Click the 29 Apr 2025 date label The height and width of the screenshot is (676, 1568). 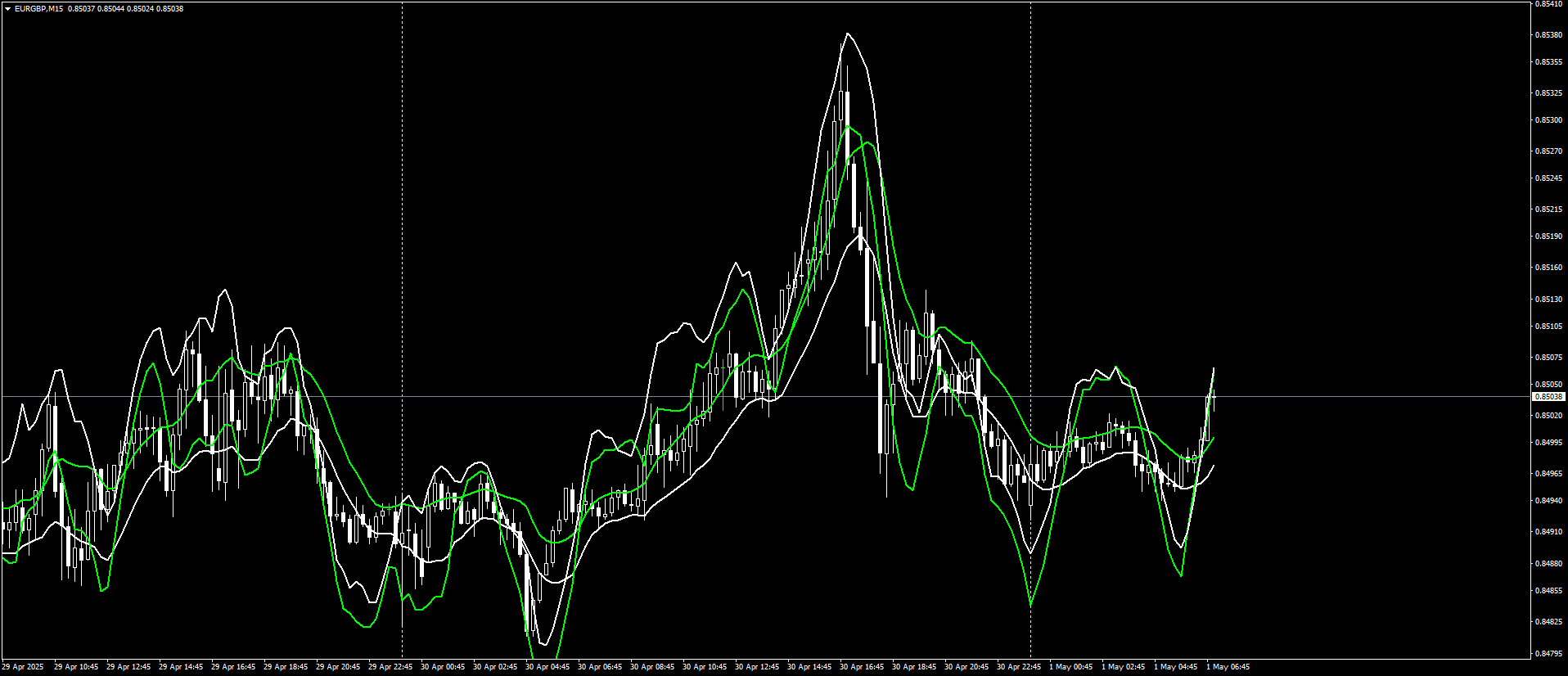pos(23,667)
